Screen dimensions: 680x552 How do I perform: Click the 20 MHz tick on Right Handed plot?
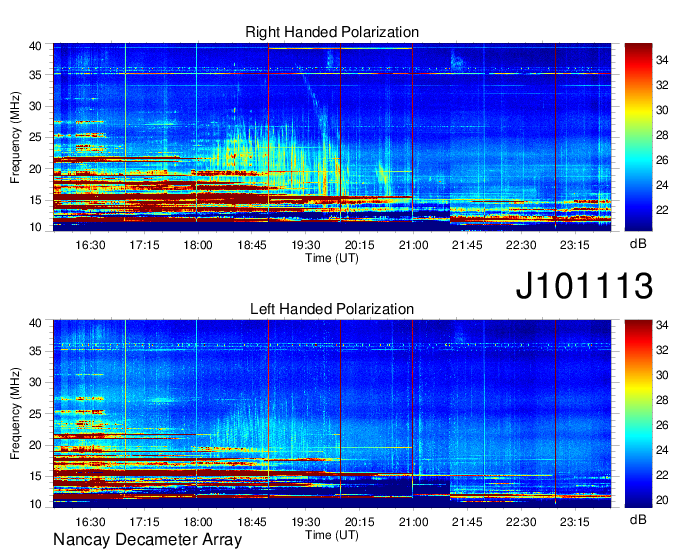[x=35, y=169]
